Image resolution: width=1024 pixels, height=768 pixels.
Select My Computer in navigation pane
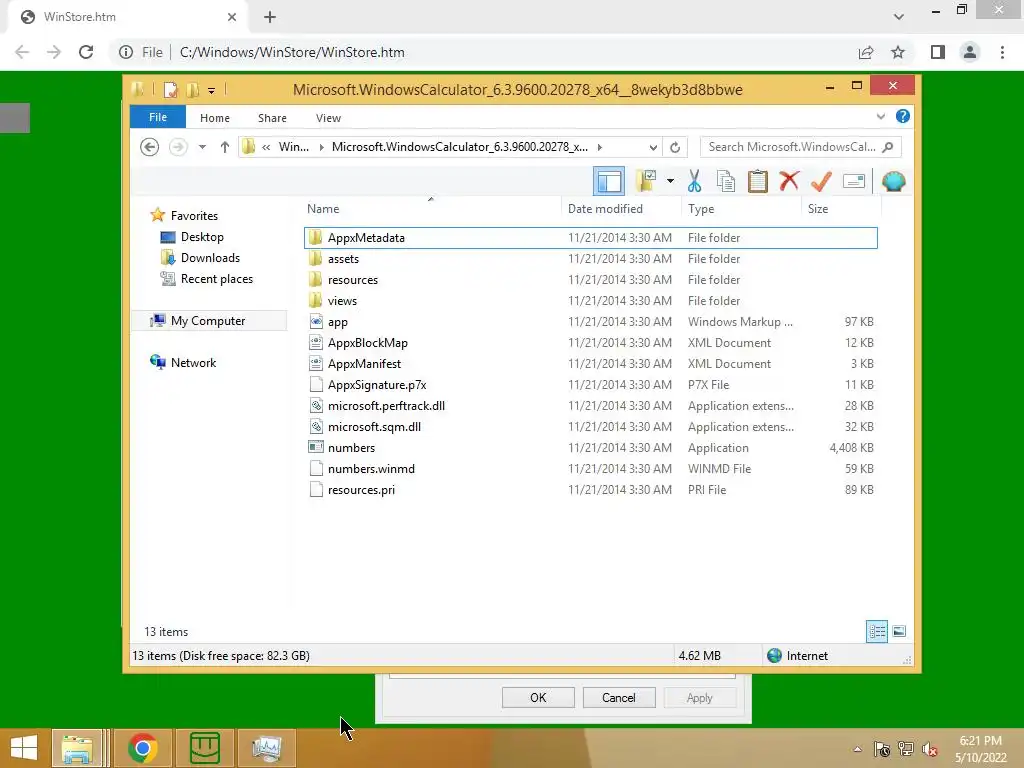pos(209,320)
